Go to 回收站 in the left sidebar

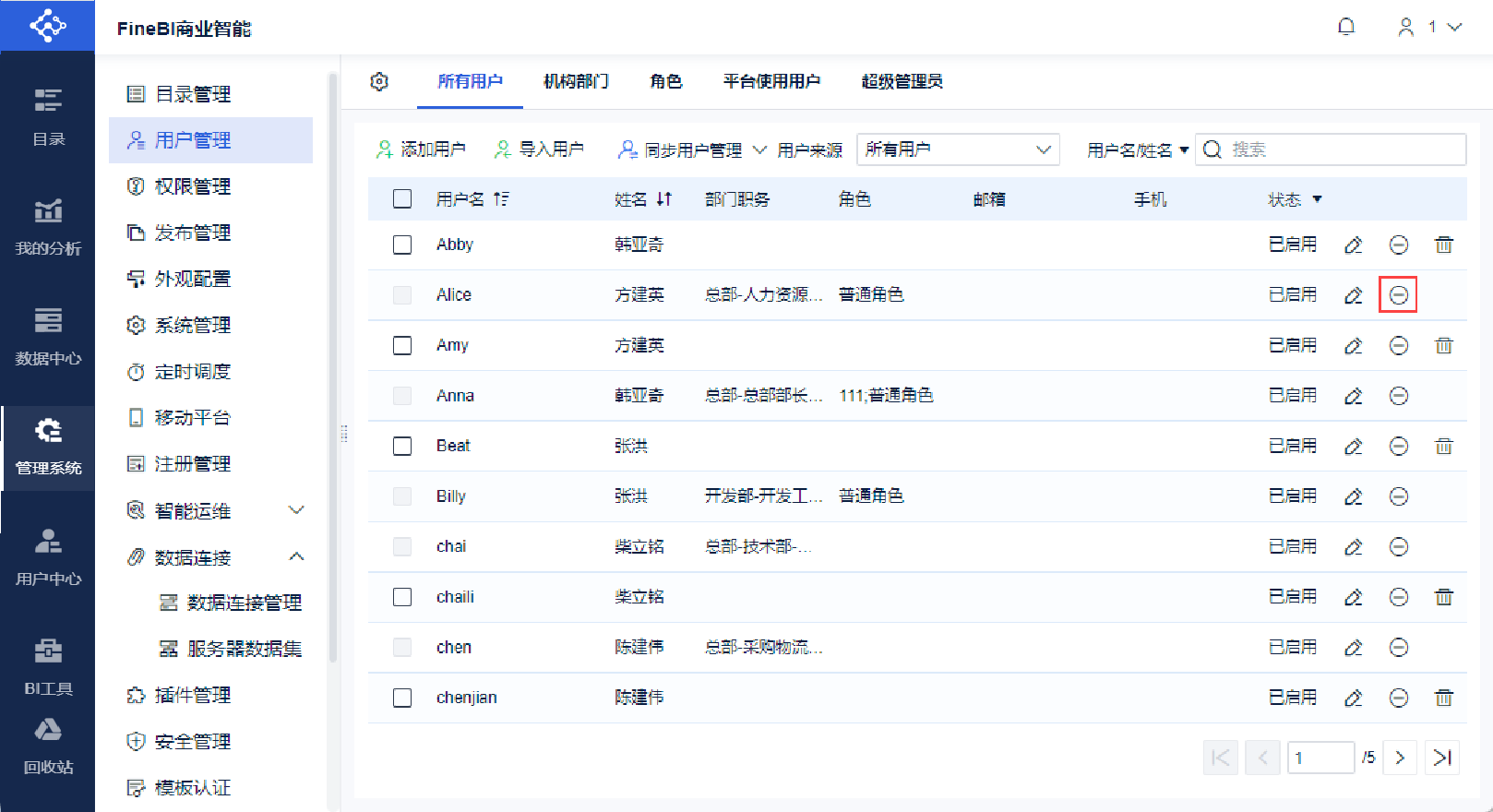tap(48, 746)
